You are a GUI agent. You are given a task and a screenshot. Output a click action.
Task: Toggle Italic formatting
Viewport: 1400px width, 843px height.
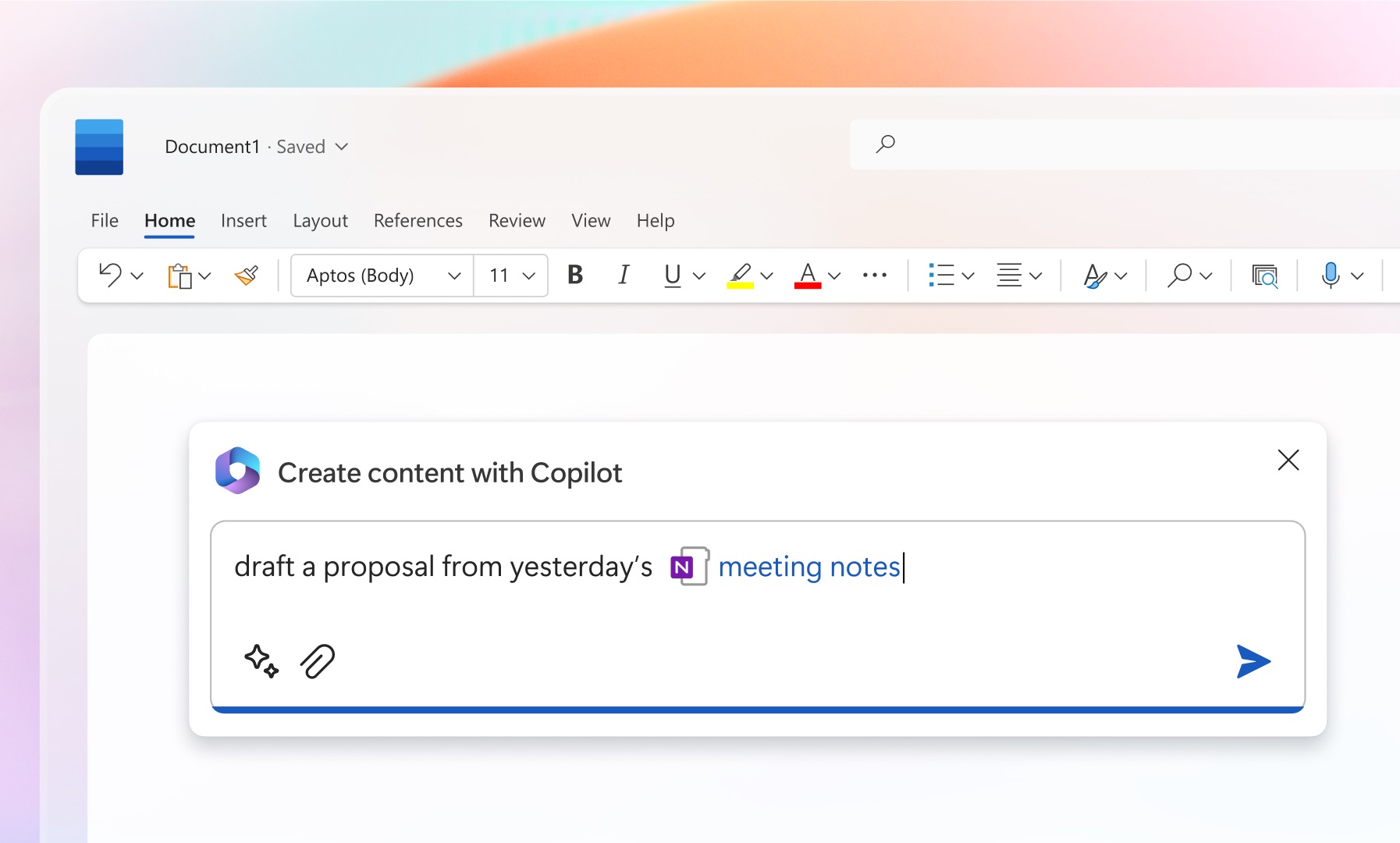(x=624, y=275)
